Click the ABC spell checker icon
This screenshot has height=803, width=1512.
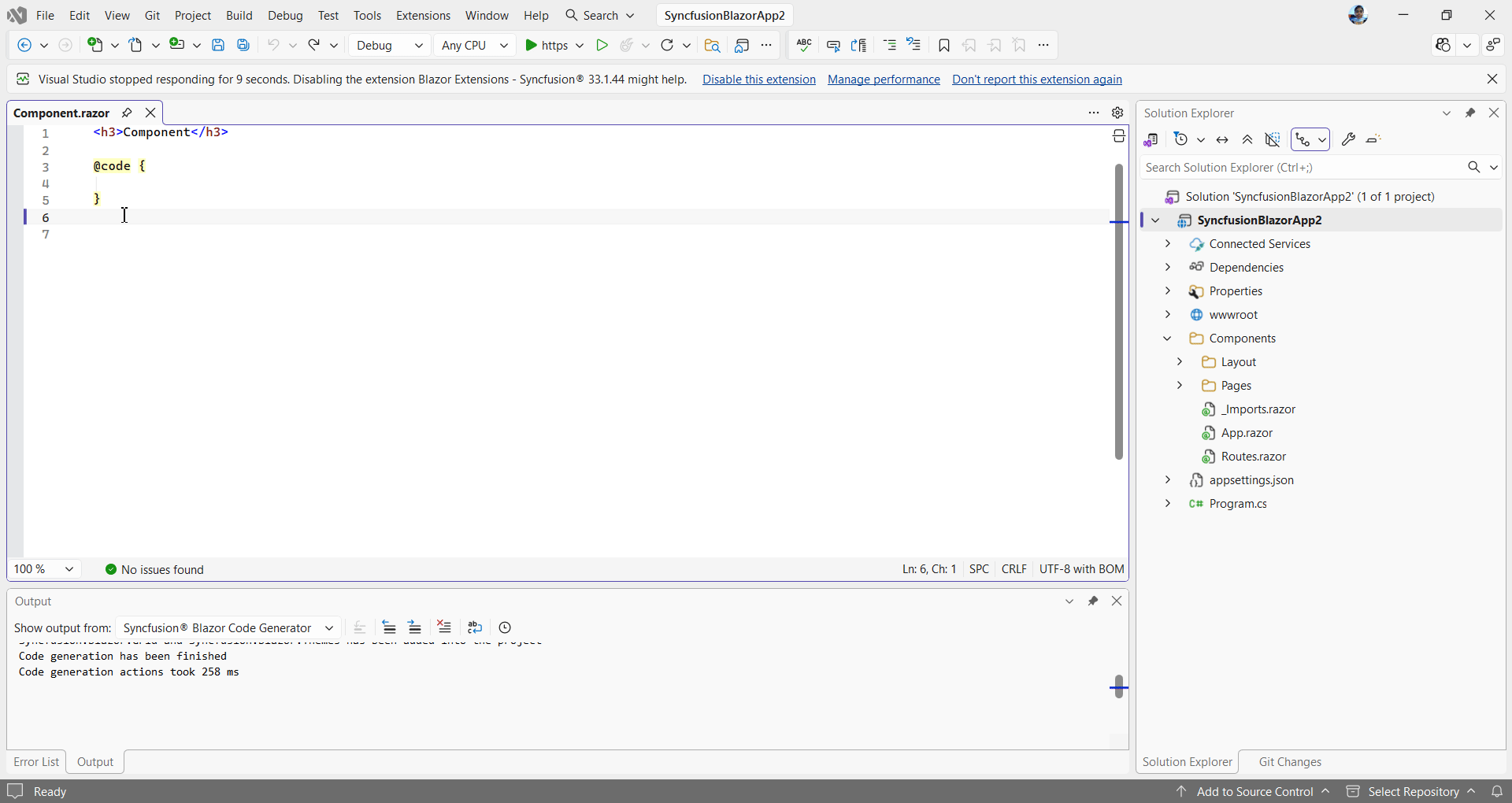(x=804, y=46)
